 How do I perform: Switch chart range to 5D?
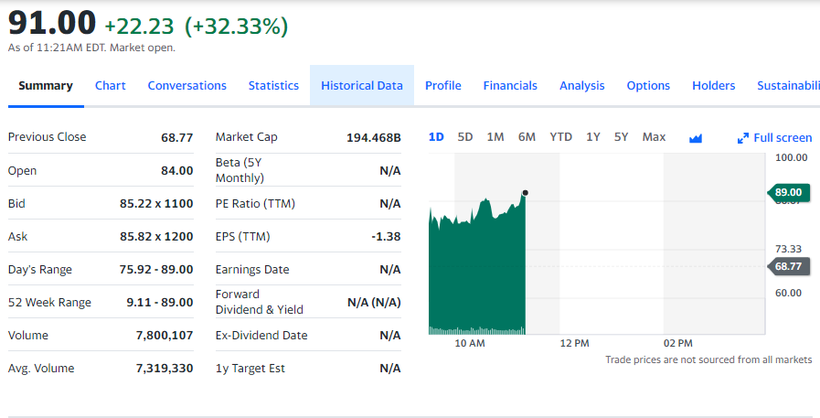tap(465, 137)
